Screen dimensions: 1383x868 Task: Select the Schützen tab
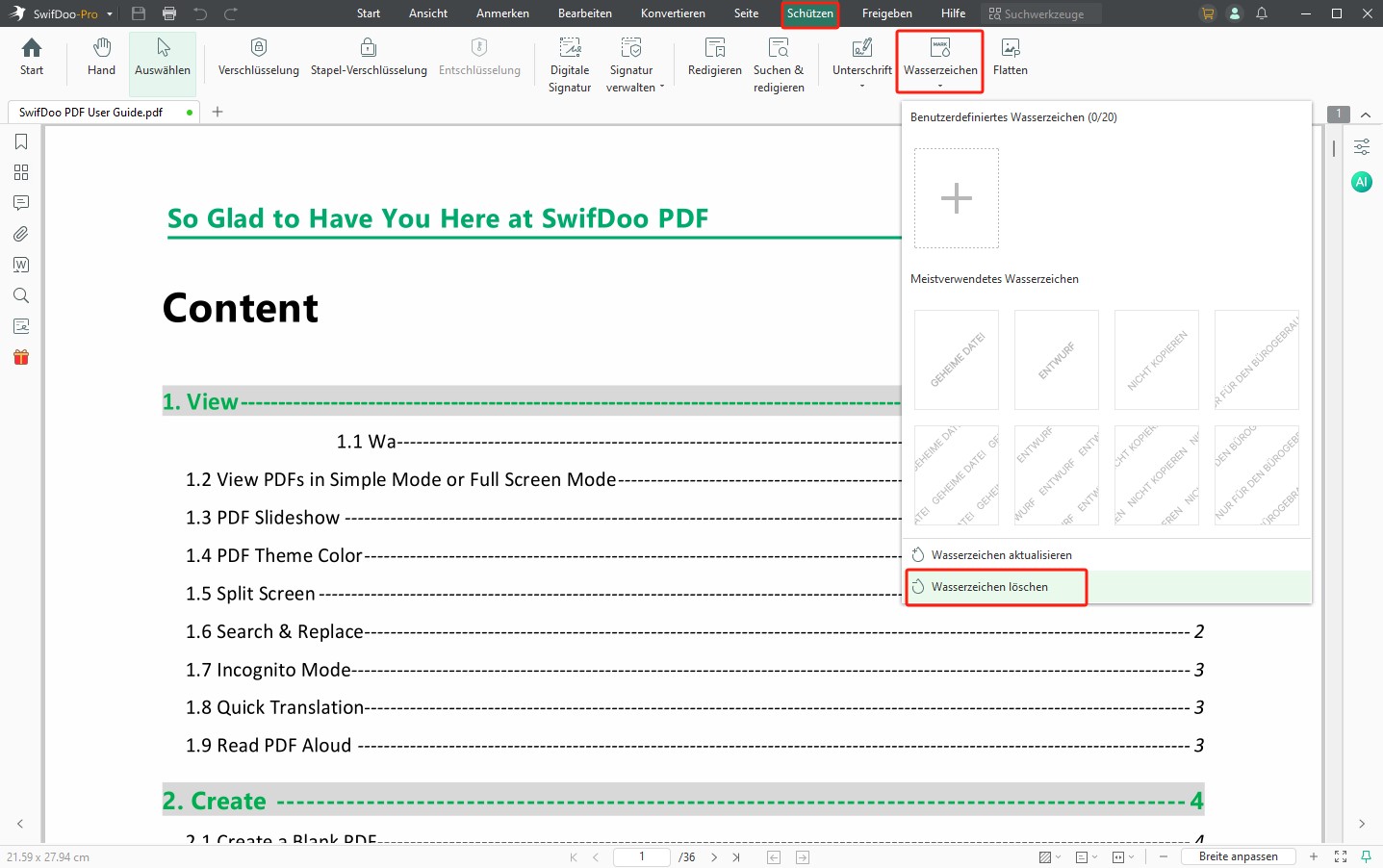(810, 13)
